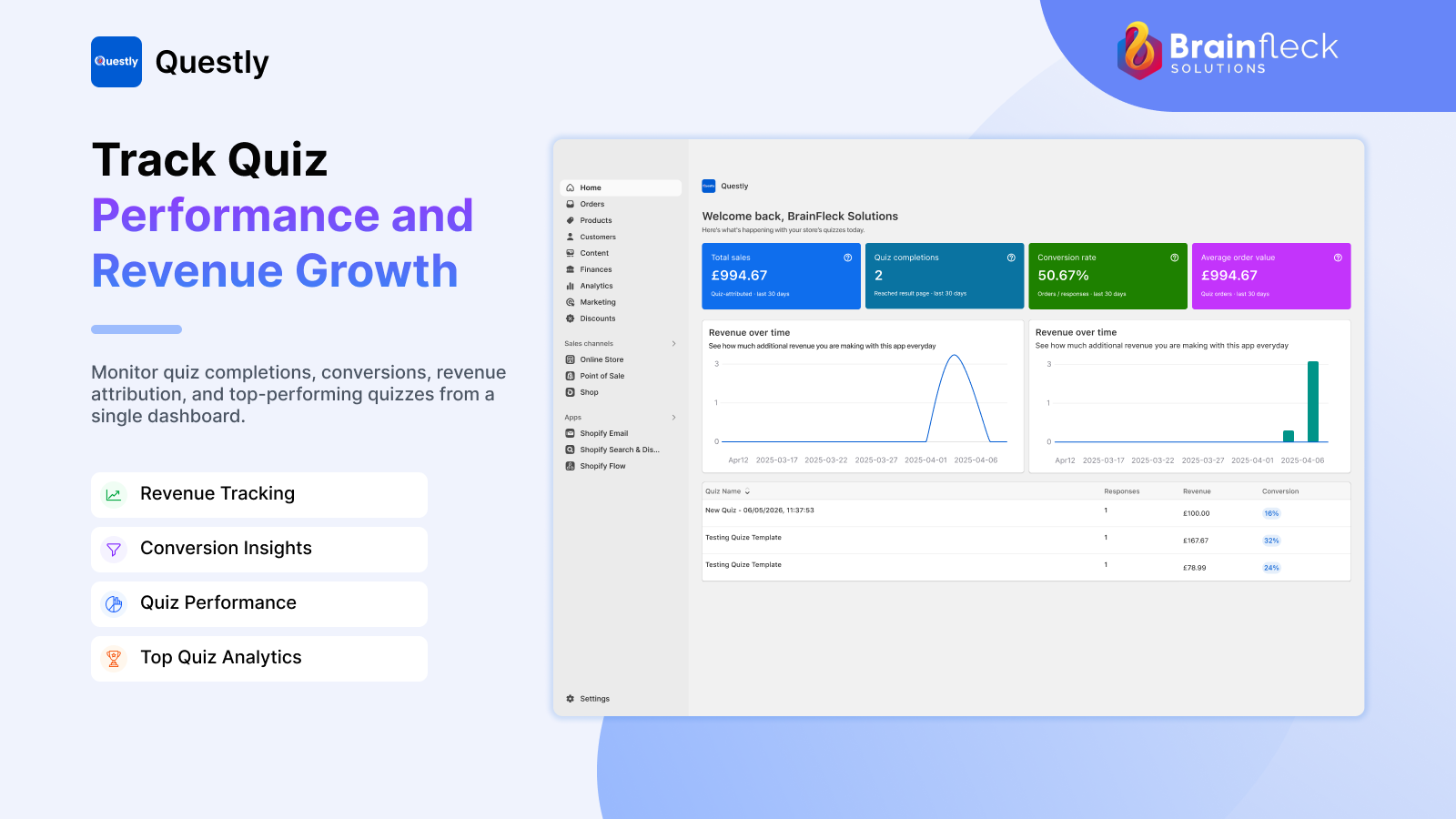
Task: Click the Revenue column header
Action: [1197, 491]
